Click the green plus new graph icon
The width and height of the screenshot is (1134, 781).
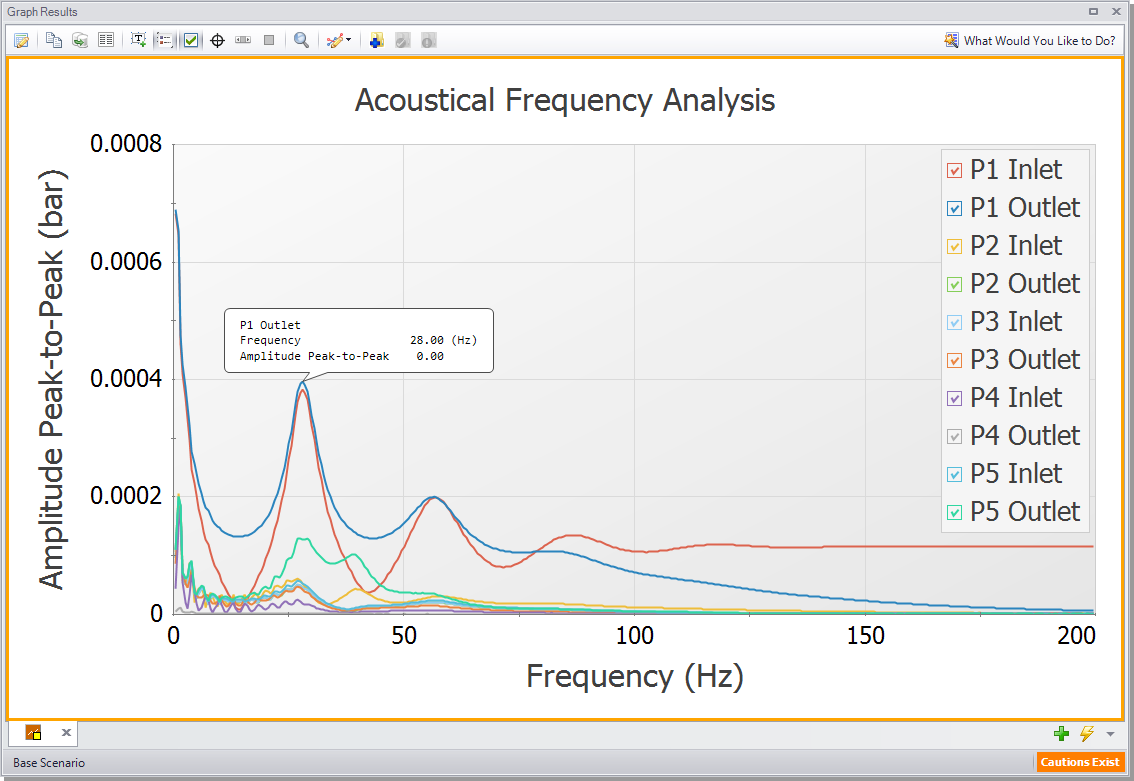point(1062,733)
